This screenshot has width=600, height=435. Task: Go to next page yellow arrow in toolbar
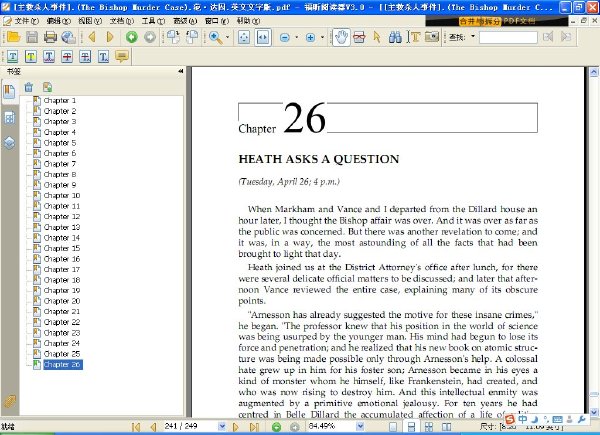coord(110,37)
